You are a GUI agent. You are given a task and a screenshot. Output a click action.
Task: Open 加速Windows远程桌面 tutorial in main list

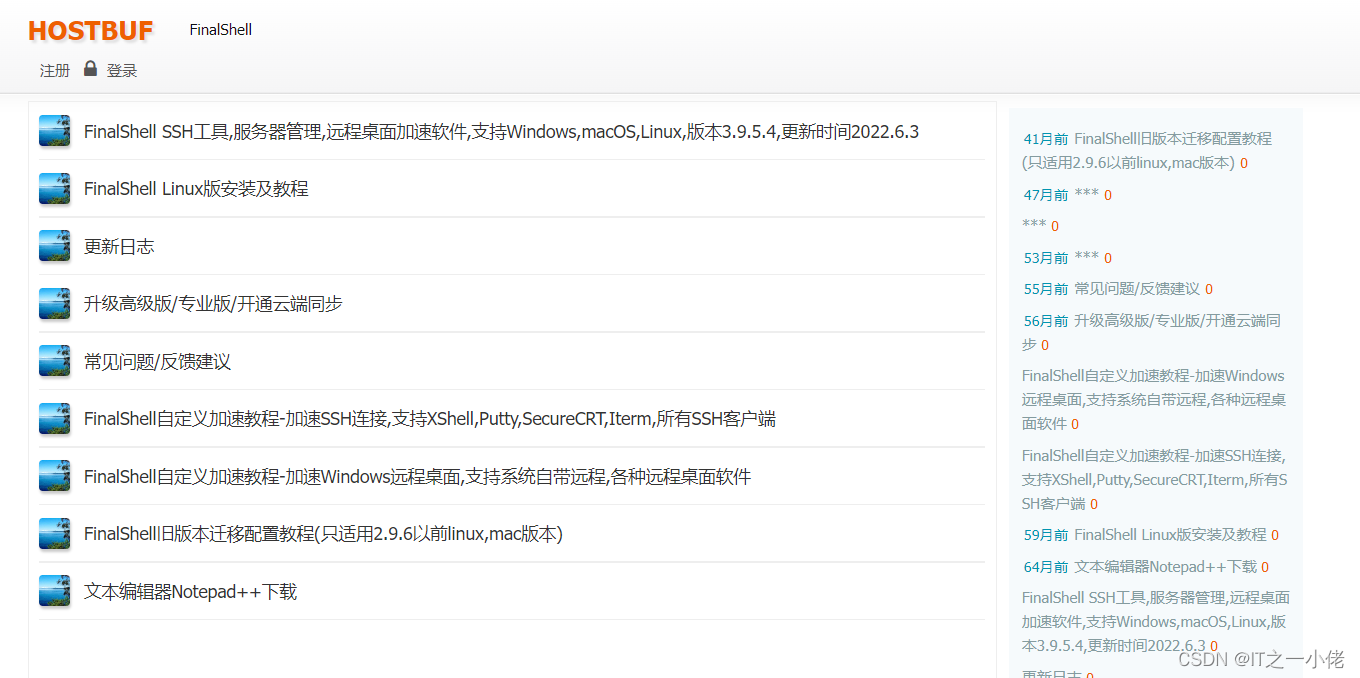tap(417, 476)
